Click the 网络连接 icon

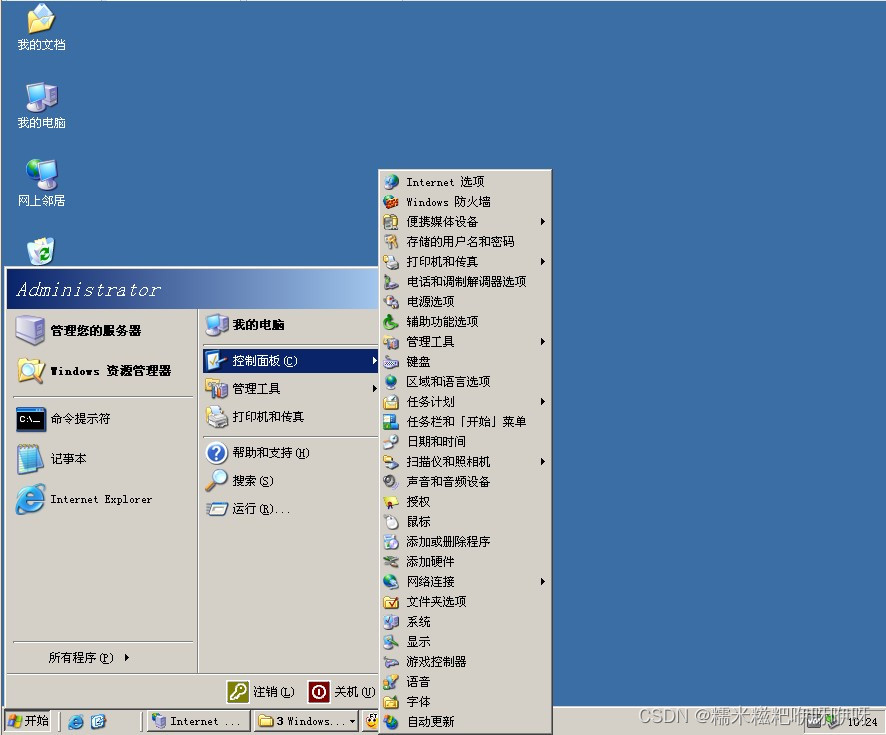point(391,582)
